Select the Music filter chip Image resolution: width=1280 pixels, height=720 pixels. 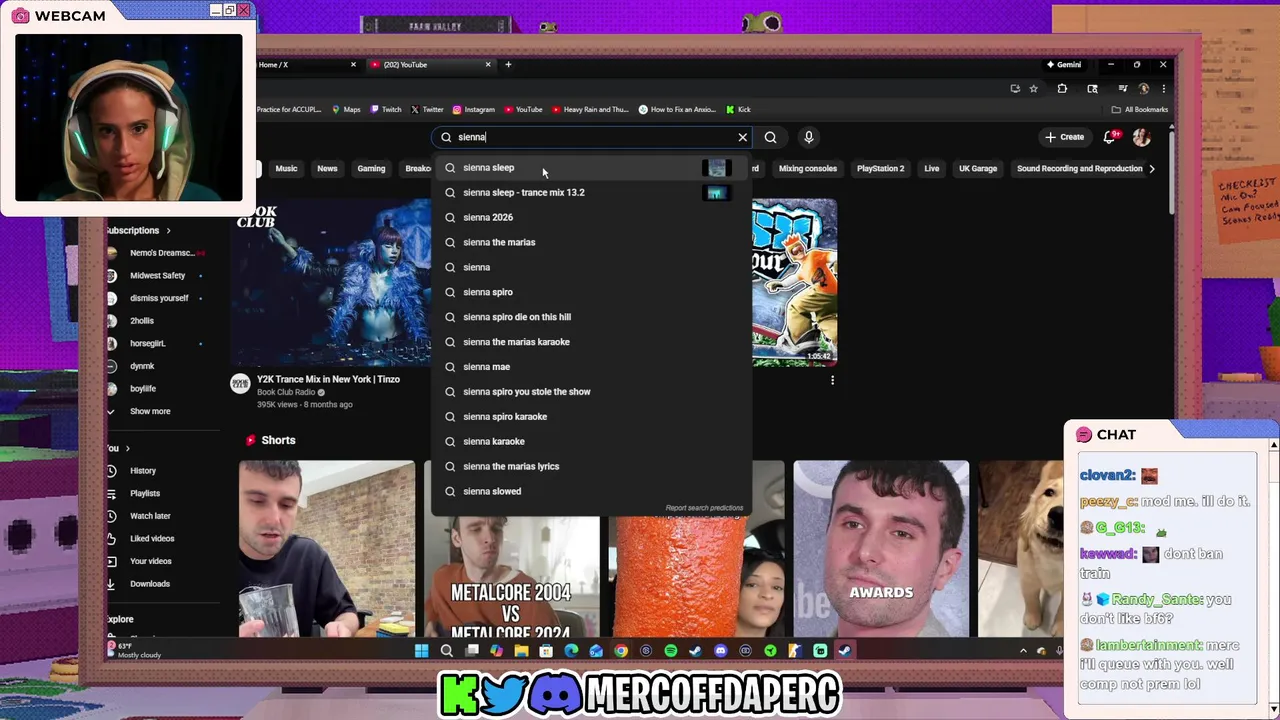(286, 168)
